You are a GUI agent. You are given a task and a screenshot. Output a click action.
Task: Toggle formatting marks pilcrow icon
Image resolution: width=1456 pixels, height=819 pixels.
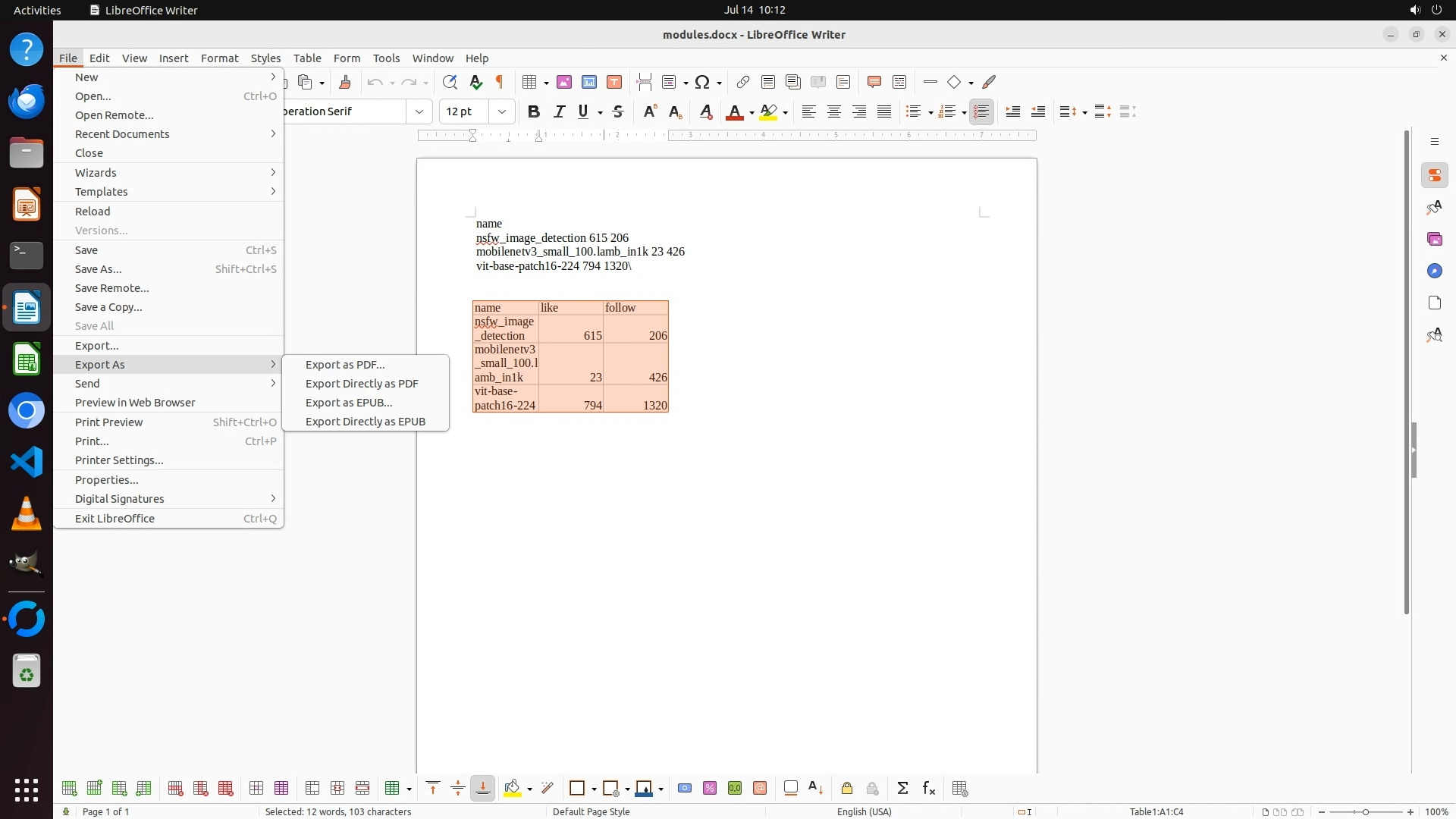pos(500,82)
